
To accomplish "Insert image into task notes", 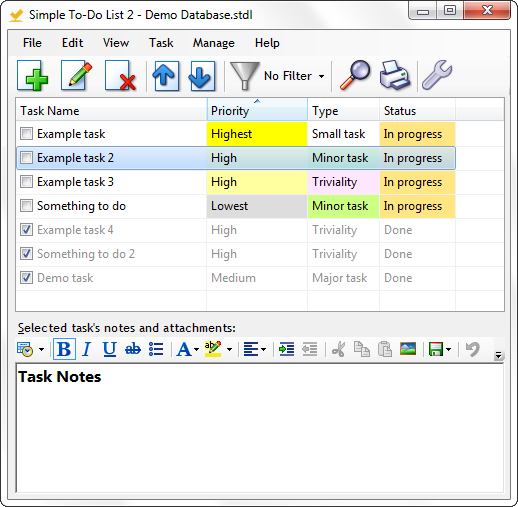I will [408, 349].
